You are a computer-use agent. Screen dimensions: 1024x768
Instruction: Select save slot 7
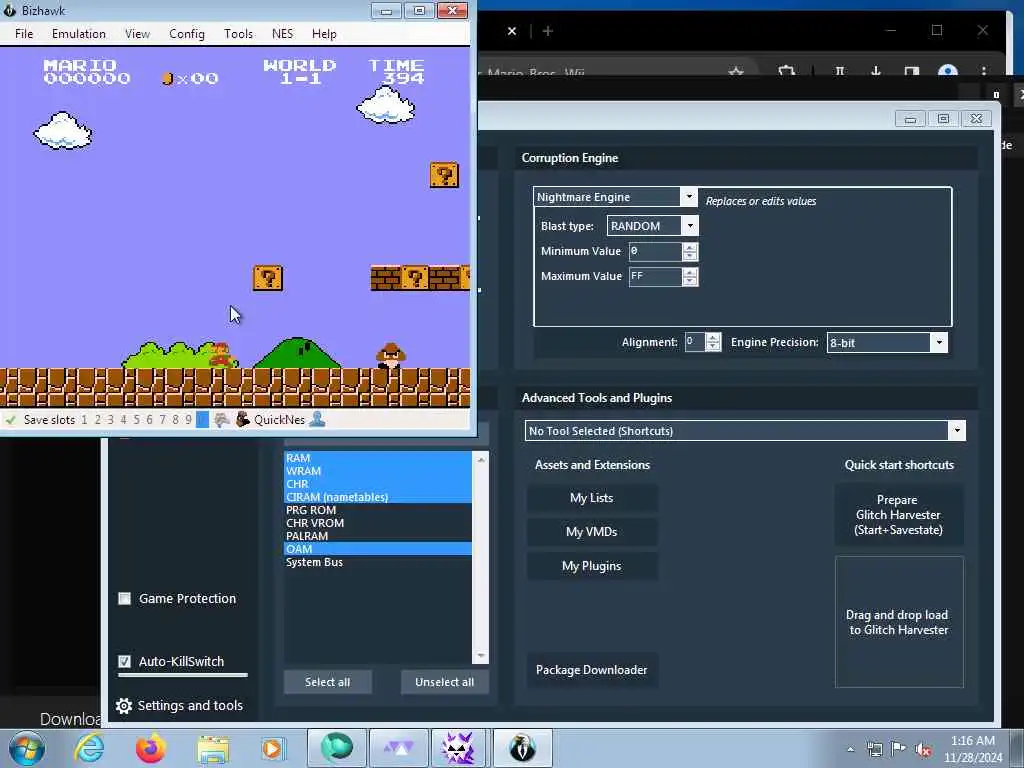click(163, 420)
